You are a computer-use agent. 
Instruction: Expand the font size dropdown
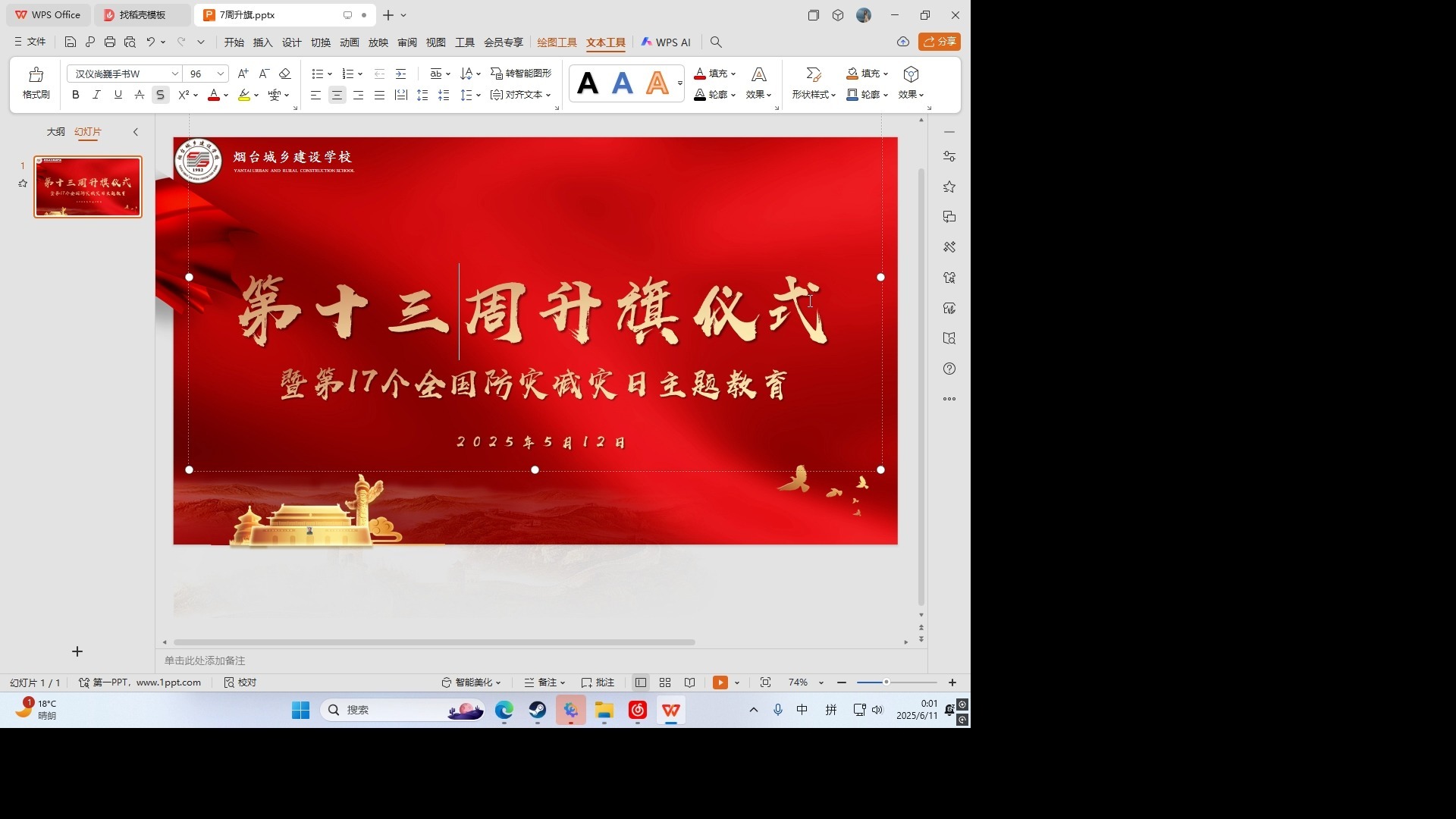coord(219,74)
